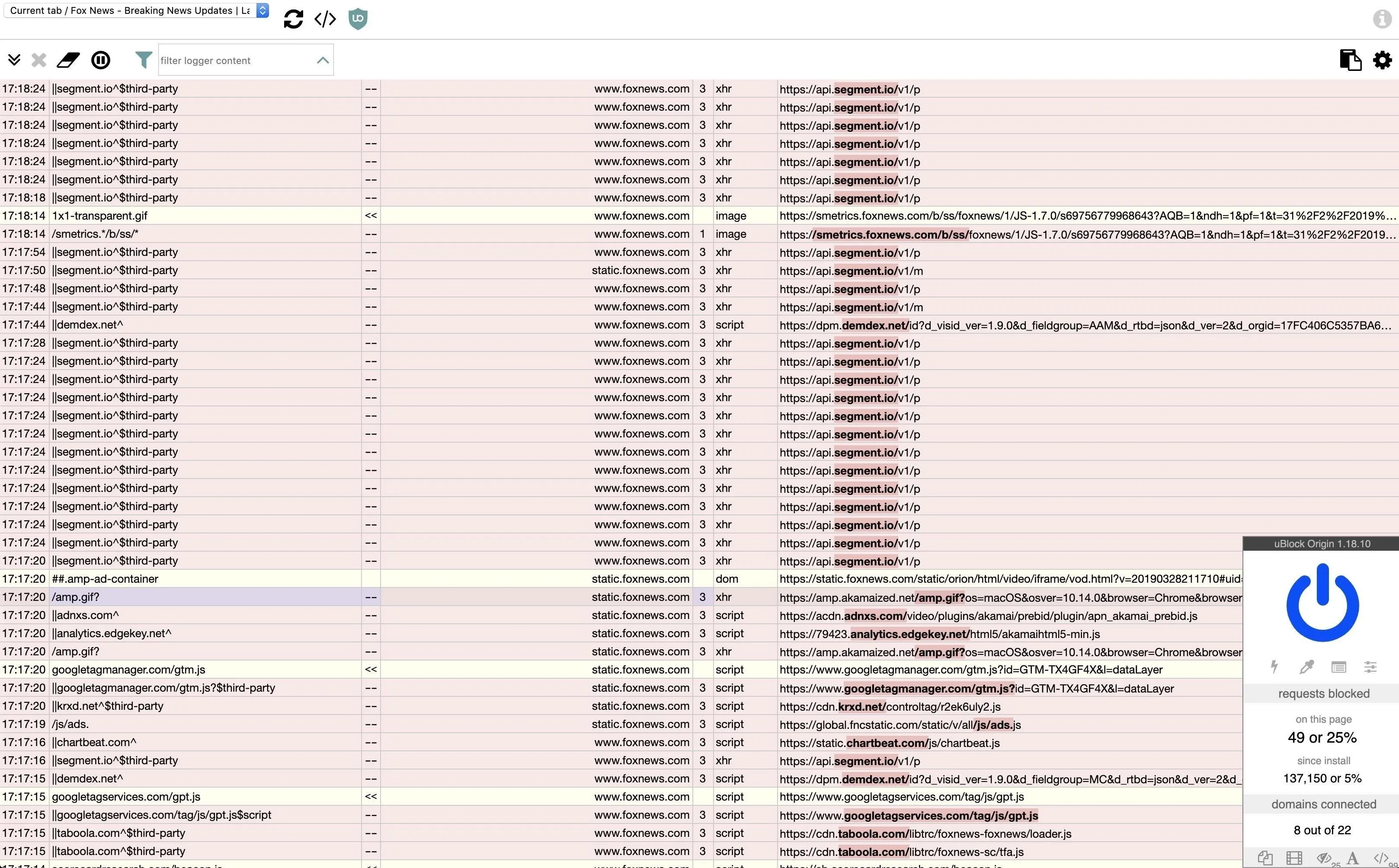Select the ||krxd.net^$third-party filter row

click(621, 706)
